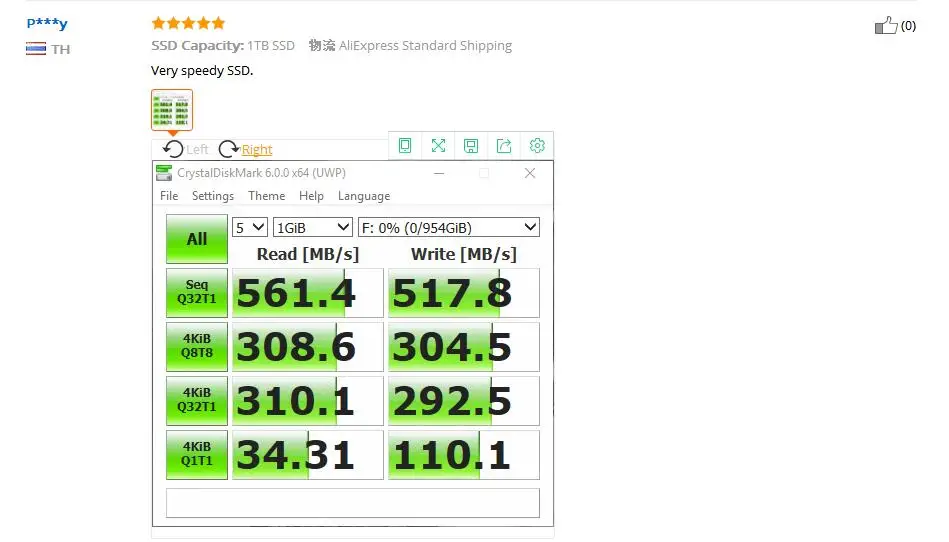Open the Theme menu
The width and height of the screenshot is (949, 542).
pos(266,196)
